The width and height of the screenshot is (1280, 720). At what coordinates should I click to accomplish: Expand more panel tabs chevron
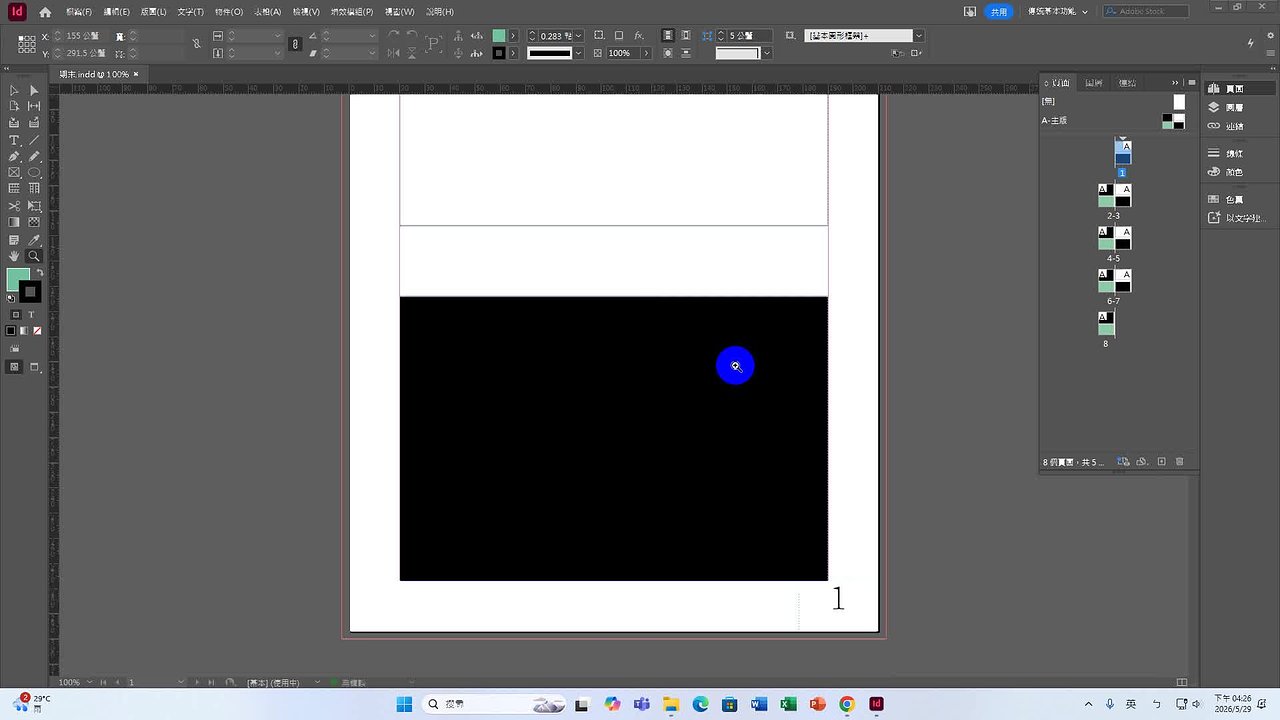[x=1175, y=83]
